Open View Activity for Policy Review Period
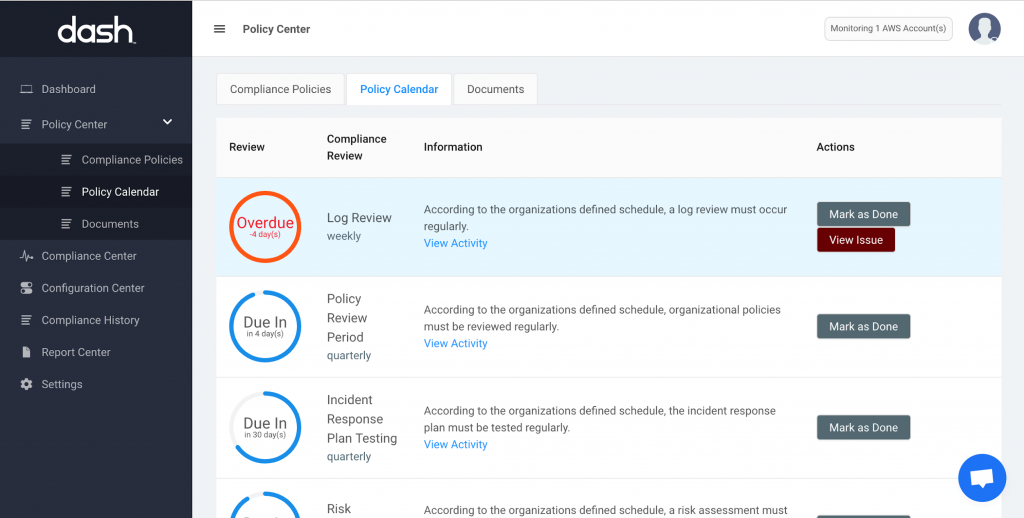 click(455, 343)
